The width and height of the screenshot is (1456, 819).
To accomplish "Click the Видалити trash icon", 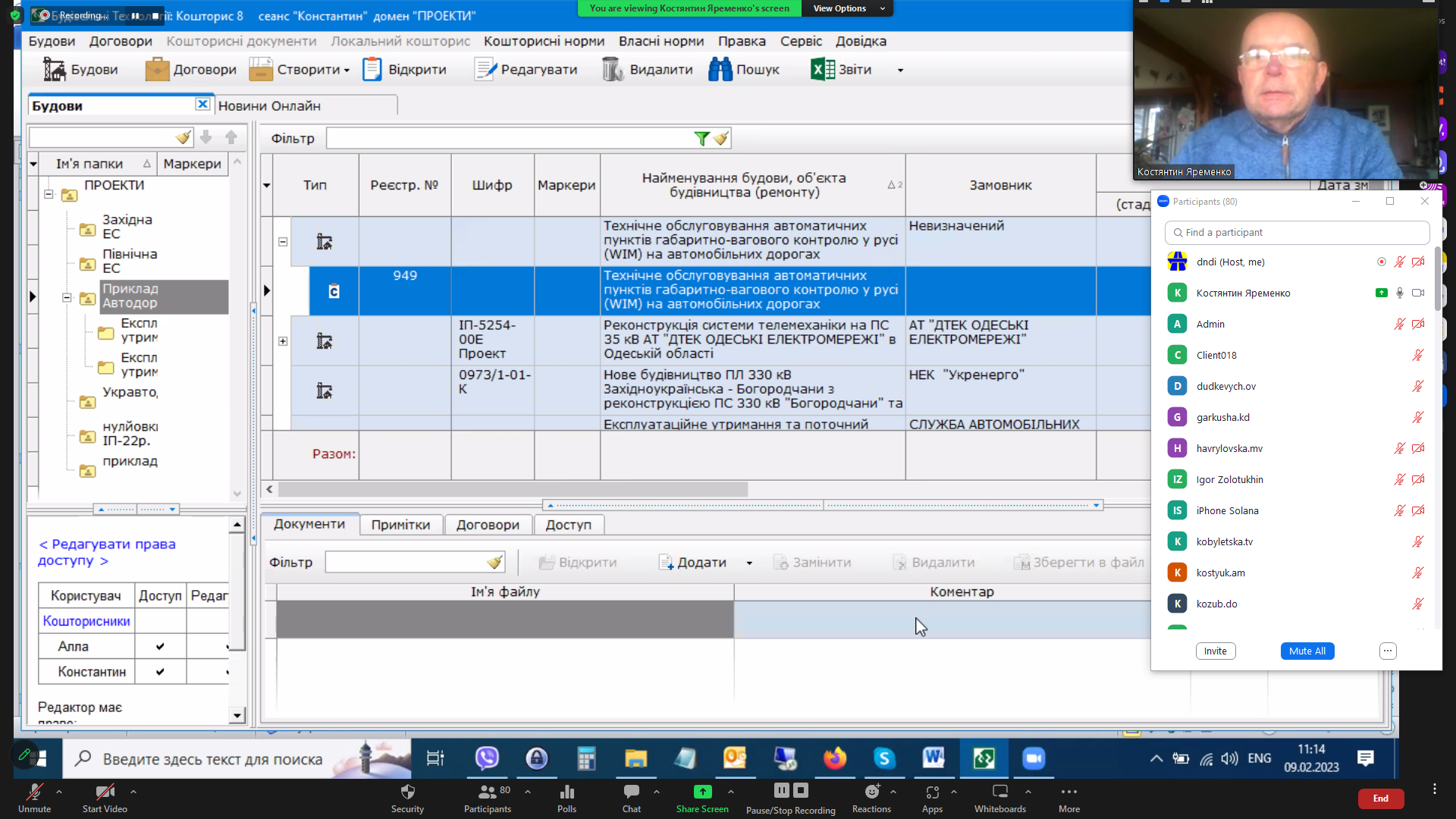I will pos(613,70).
